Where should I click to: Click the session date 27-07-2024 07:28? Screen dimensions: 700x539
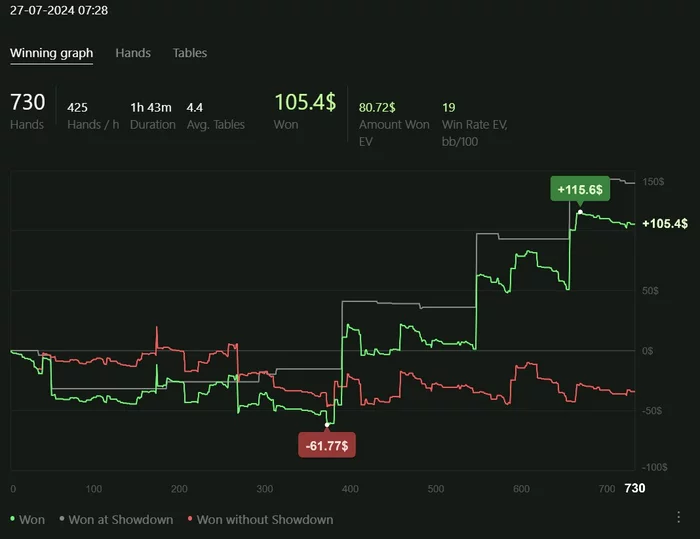click(x=59, y=10)
